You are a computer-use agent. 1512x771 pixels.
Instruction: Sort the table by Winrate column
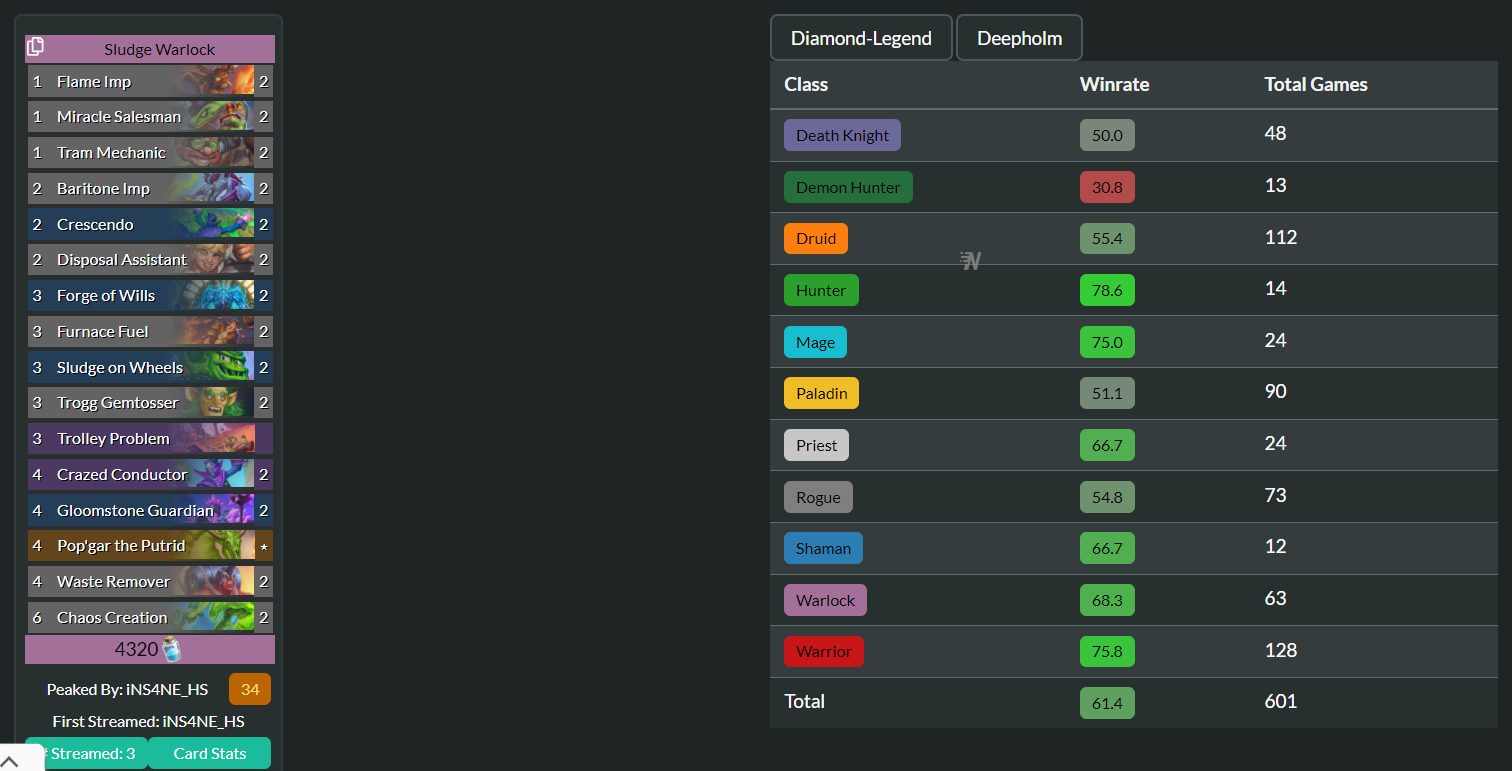point(1114,85)
